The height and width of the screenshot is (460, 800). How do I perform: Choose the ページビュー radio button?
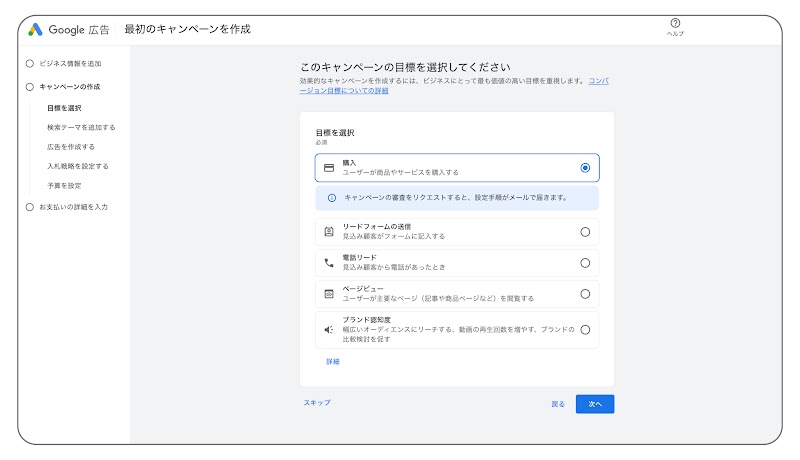585,294
